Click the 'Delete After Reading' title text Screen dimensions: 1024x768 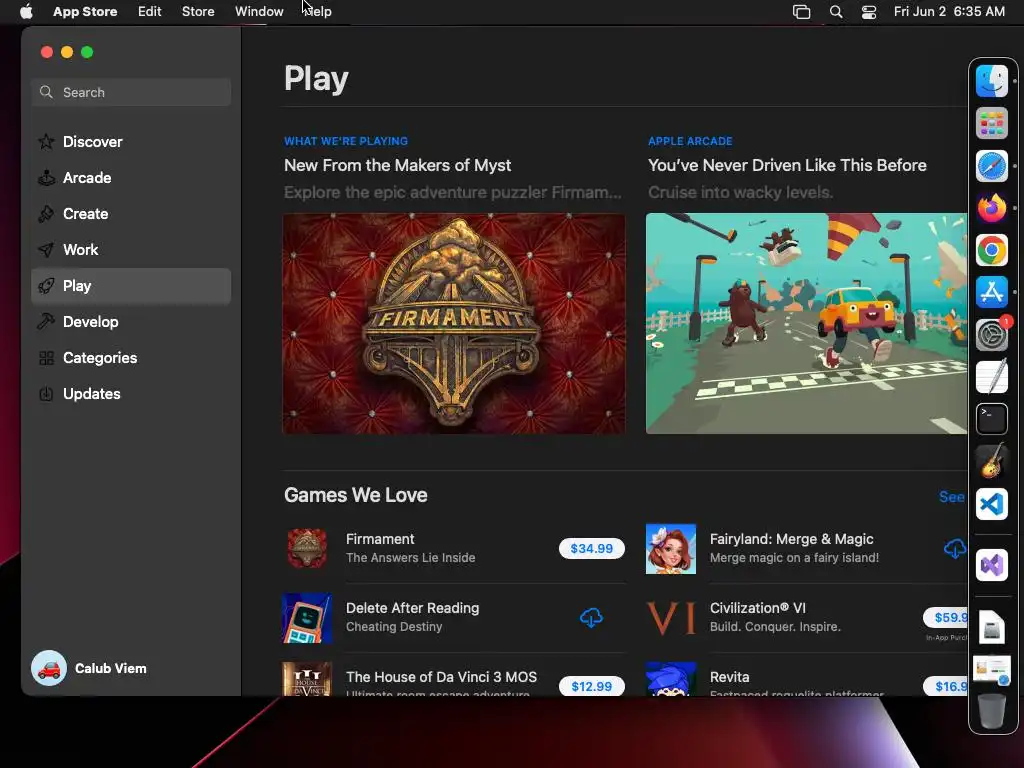click(412, 608)
